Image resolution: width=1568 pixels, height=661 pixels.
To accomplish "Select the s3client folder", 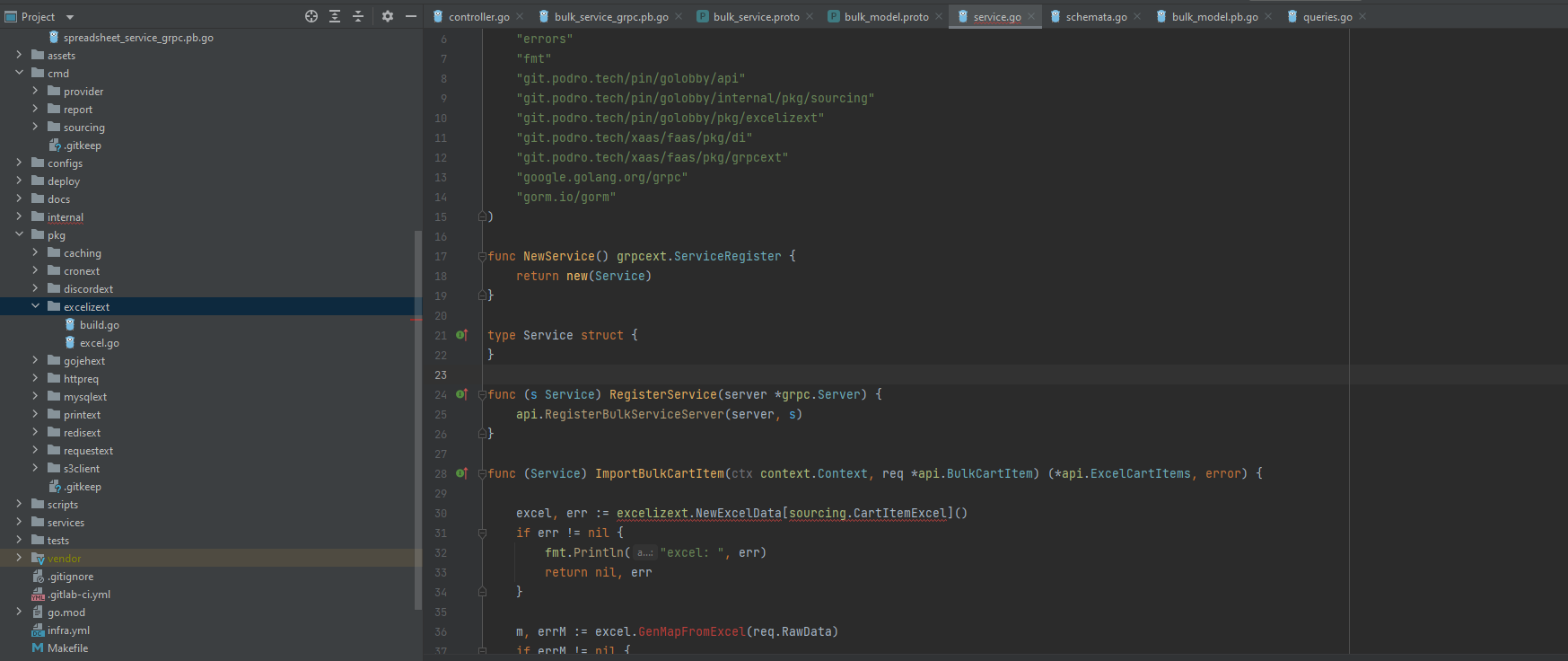I will pyautogui.click(x=82, y=469).
